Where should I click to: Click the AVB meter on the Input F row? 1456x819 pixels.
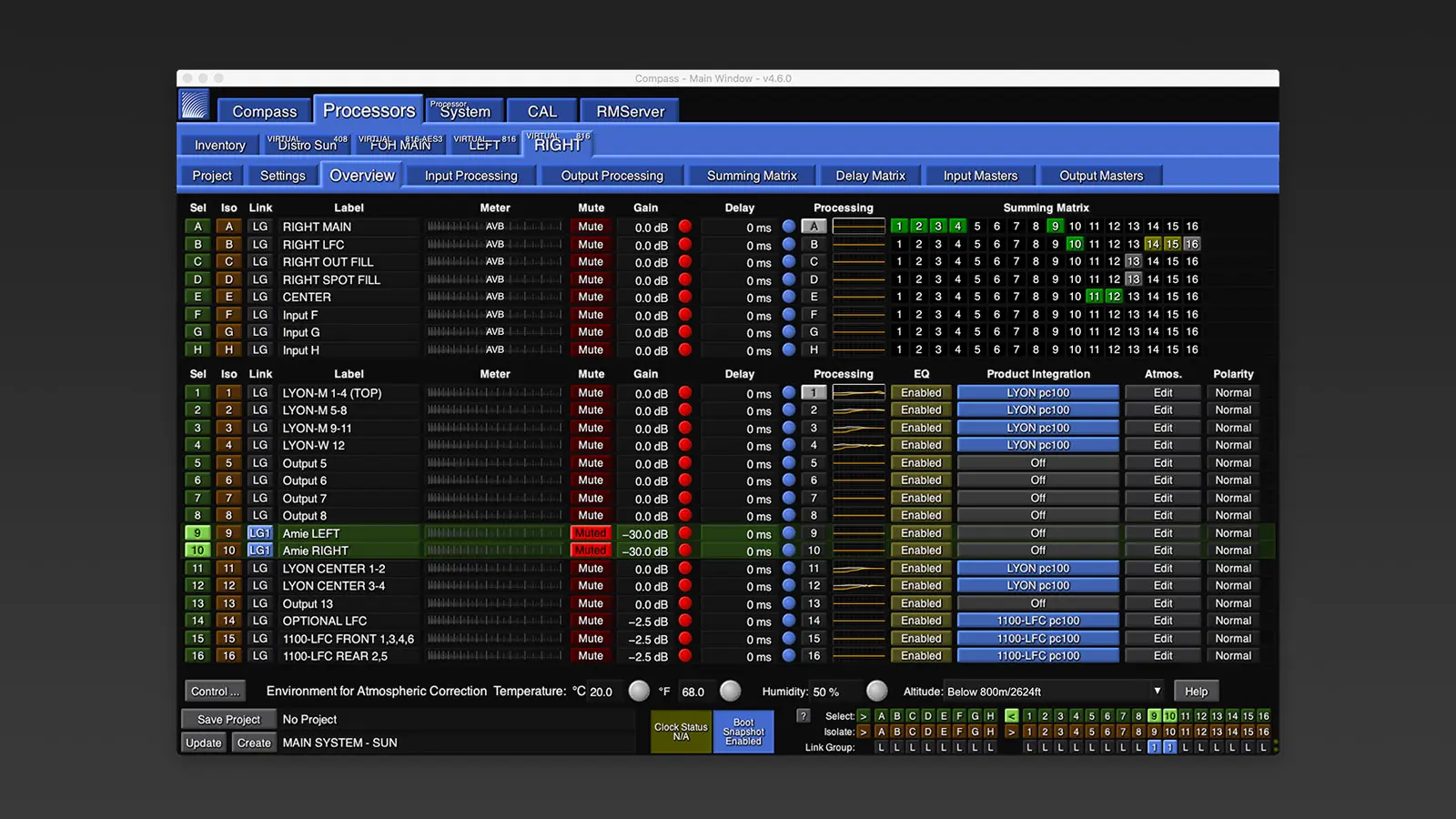pos(494,314)
